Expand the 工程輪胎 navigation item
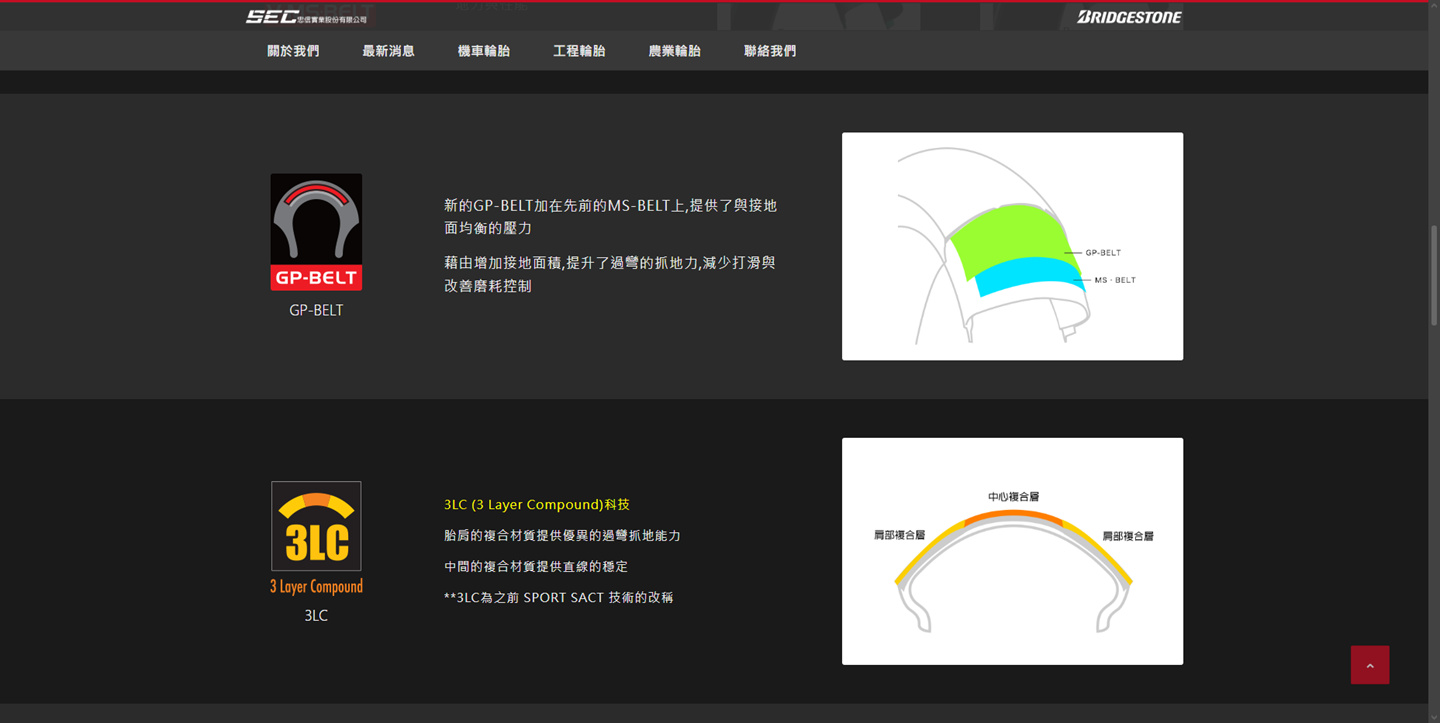This screenshot has height=723, width=1440. point(579,51)
